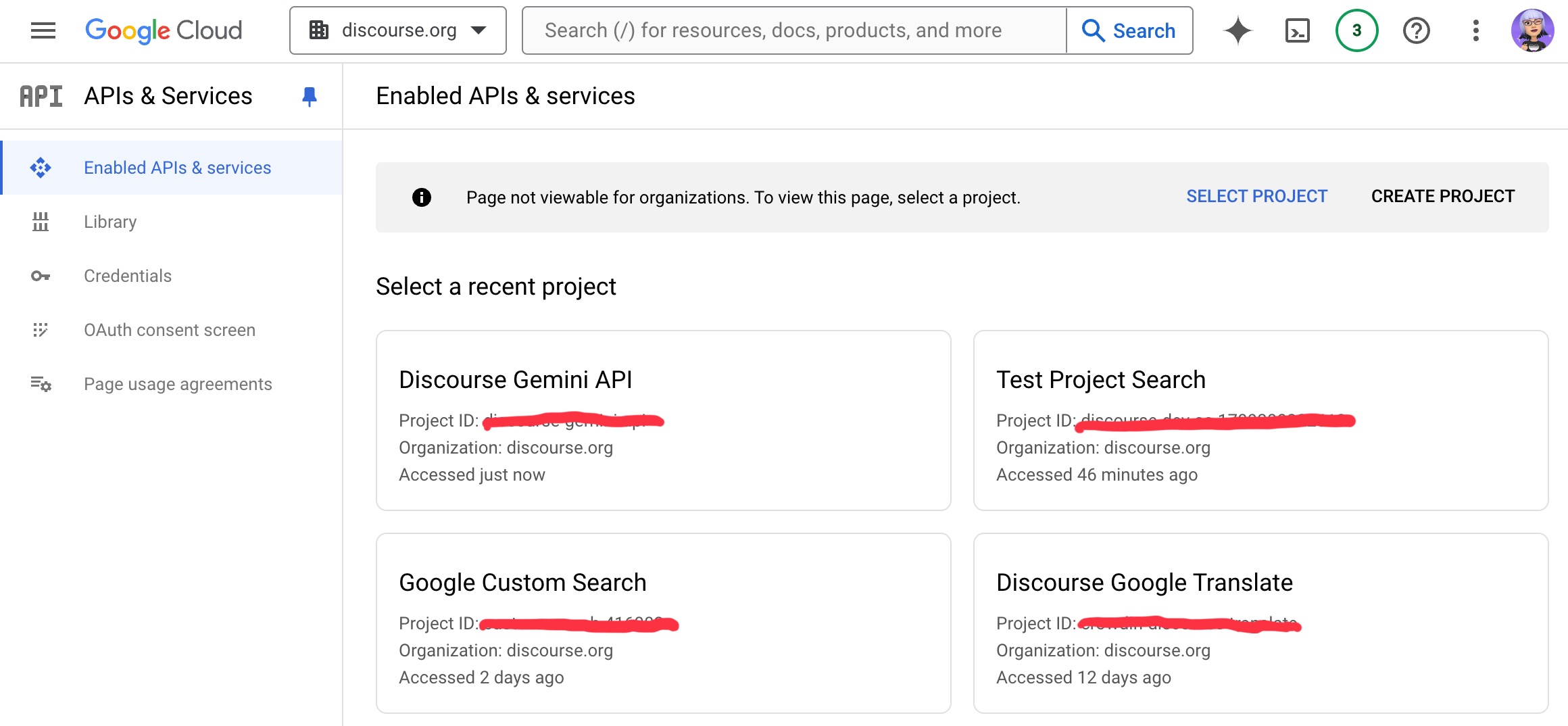
Task: Click the 'Page not viewable for organizations' message
Action: pos(743,197)
